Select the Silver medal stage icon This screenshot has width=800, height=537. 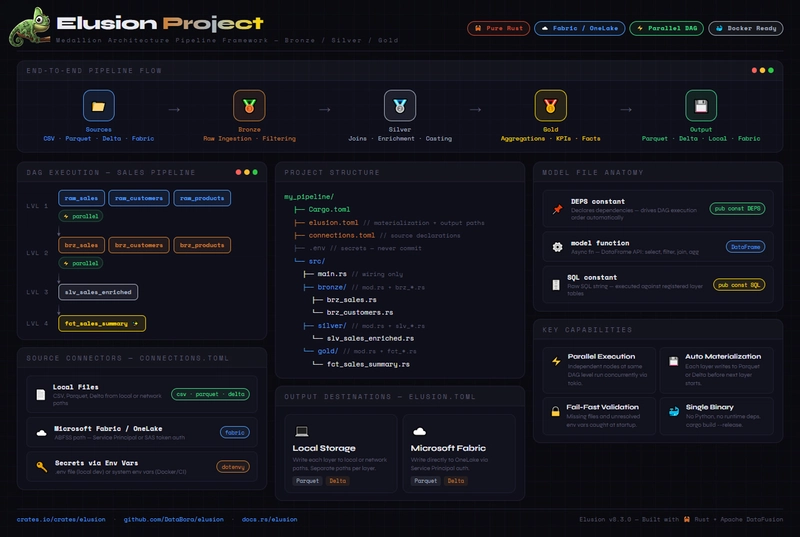point(400,105)
